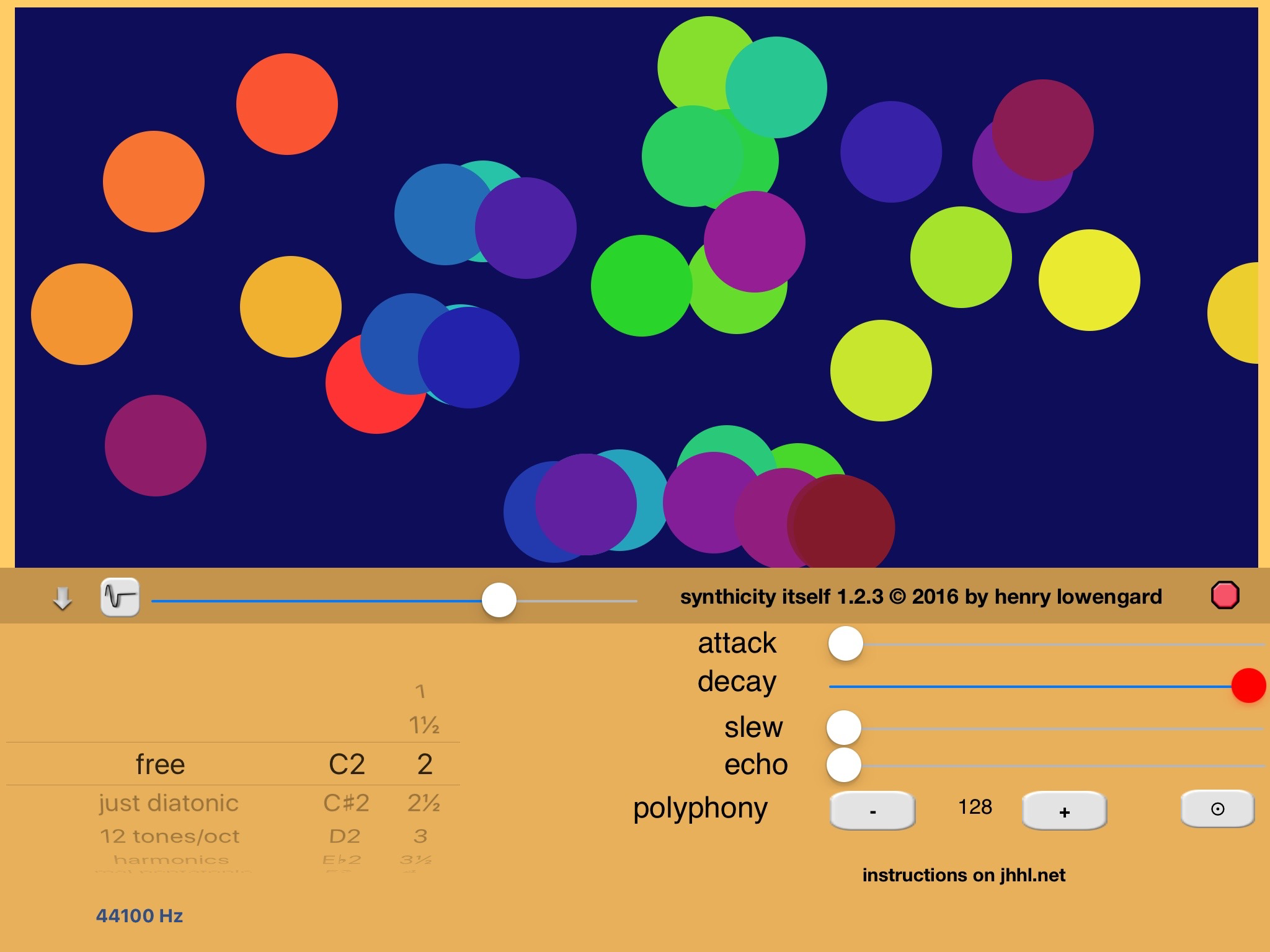Tap the bright yellow circle in the canvas
Screen dimensions: 1270x952
click(1089, 280)
